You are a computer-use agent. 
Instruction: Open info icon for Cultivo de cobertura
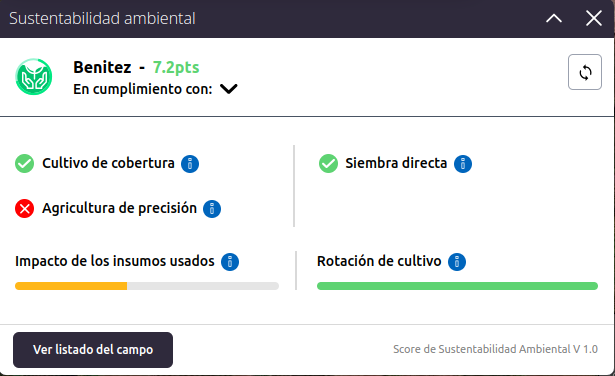pos(190,164)
